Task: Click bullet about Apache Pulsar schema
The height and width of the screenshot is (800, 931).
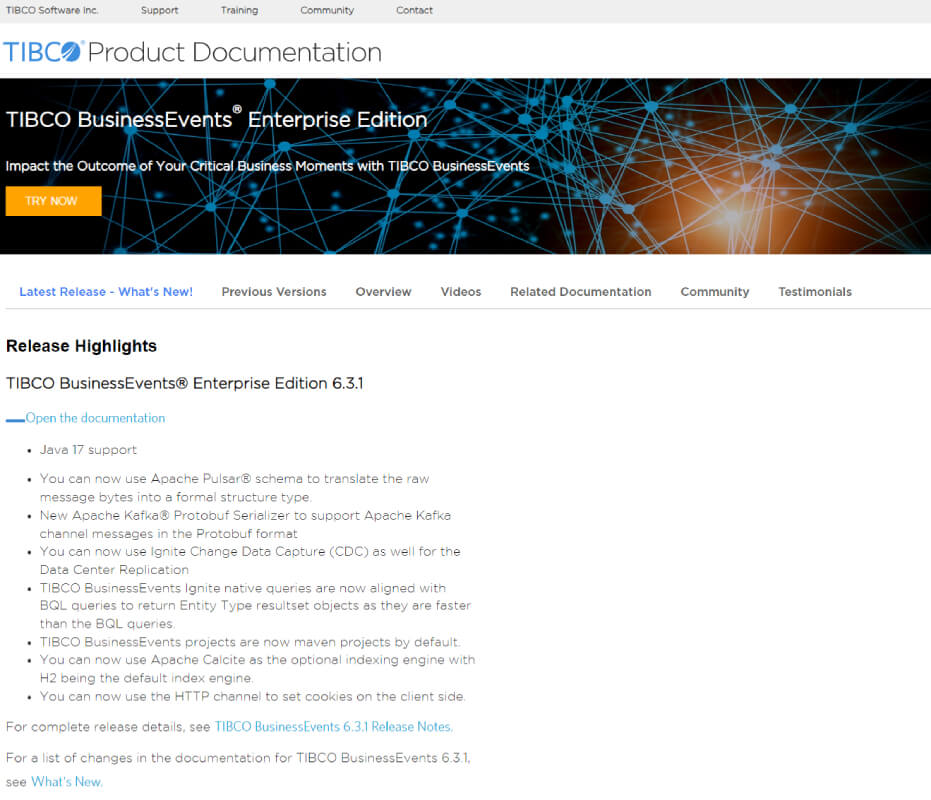Action: 235,488
